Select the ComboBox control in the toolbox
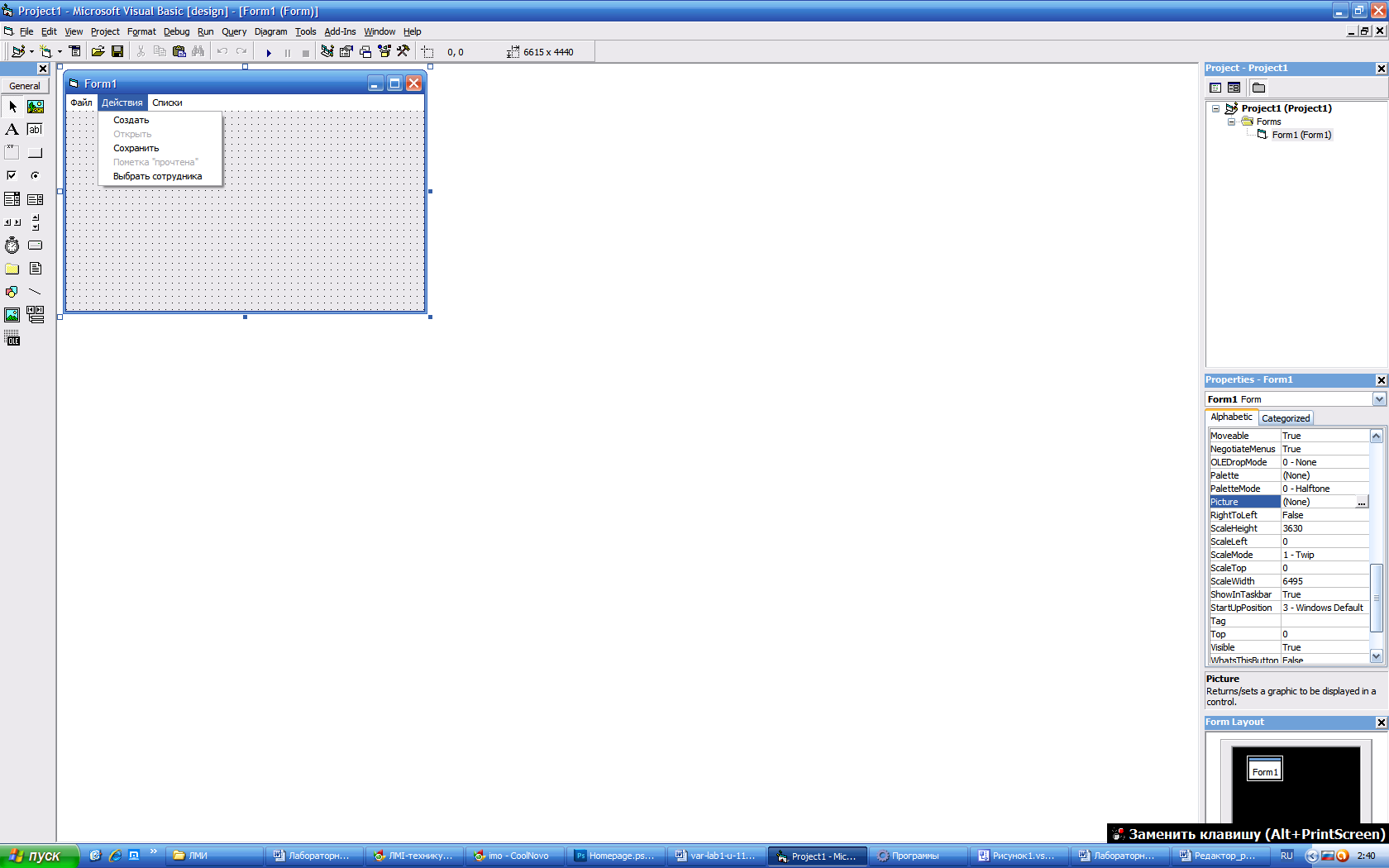The width and height of the screenshot is (1389, 868). point(12,199)
